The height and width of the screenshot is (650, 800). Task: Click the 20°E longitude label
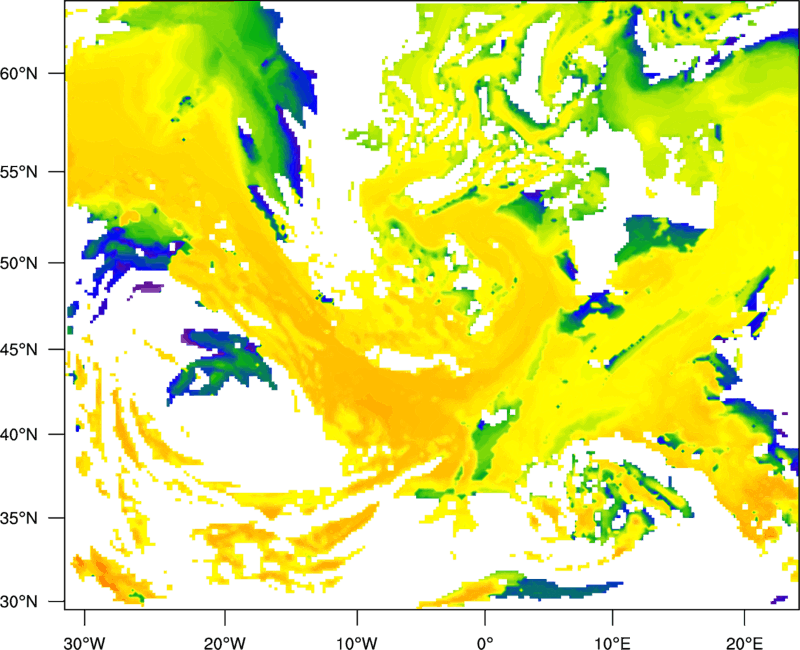744,643
